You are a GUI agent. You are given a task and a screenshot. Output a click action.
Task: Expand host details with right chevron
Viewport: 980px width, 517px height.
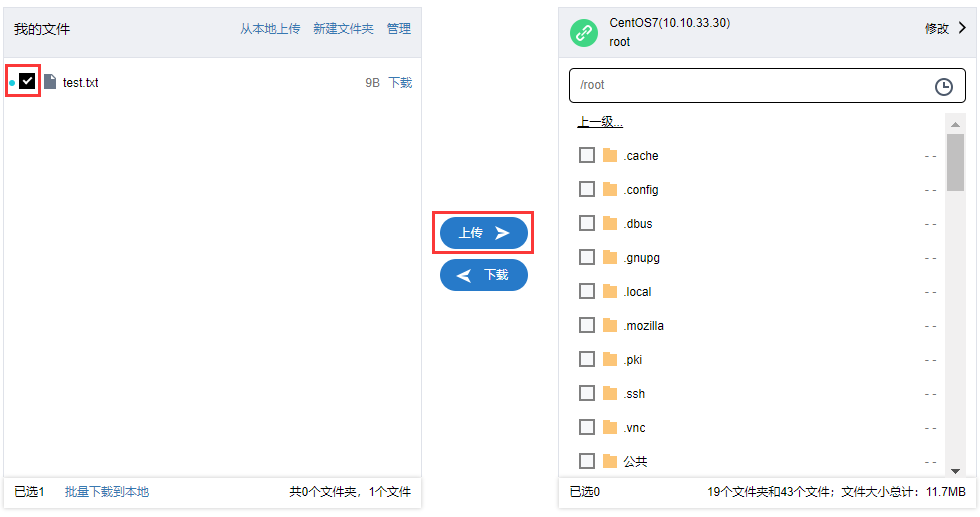click(962, 28)
